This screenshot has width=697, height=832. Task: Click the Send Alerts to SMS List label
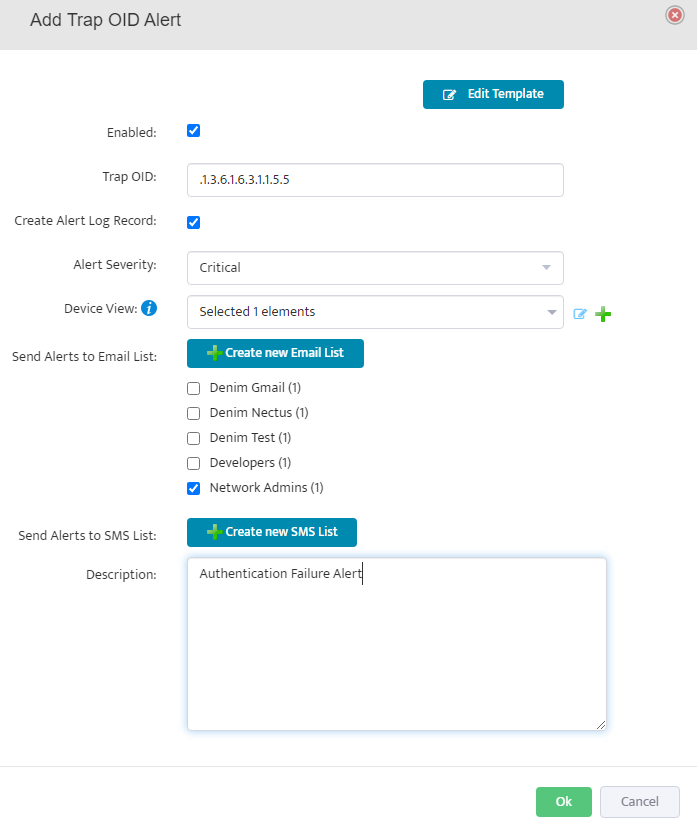coord(88,535)
